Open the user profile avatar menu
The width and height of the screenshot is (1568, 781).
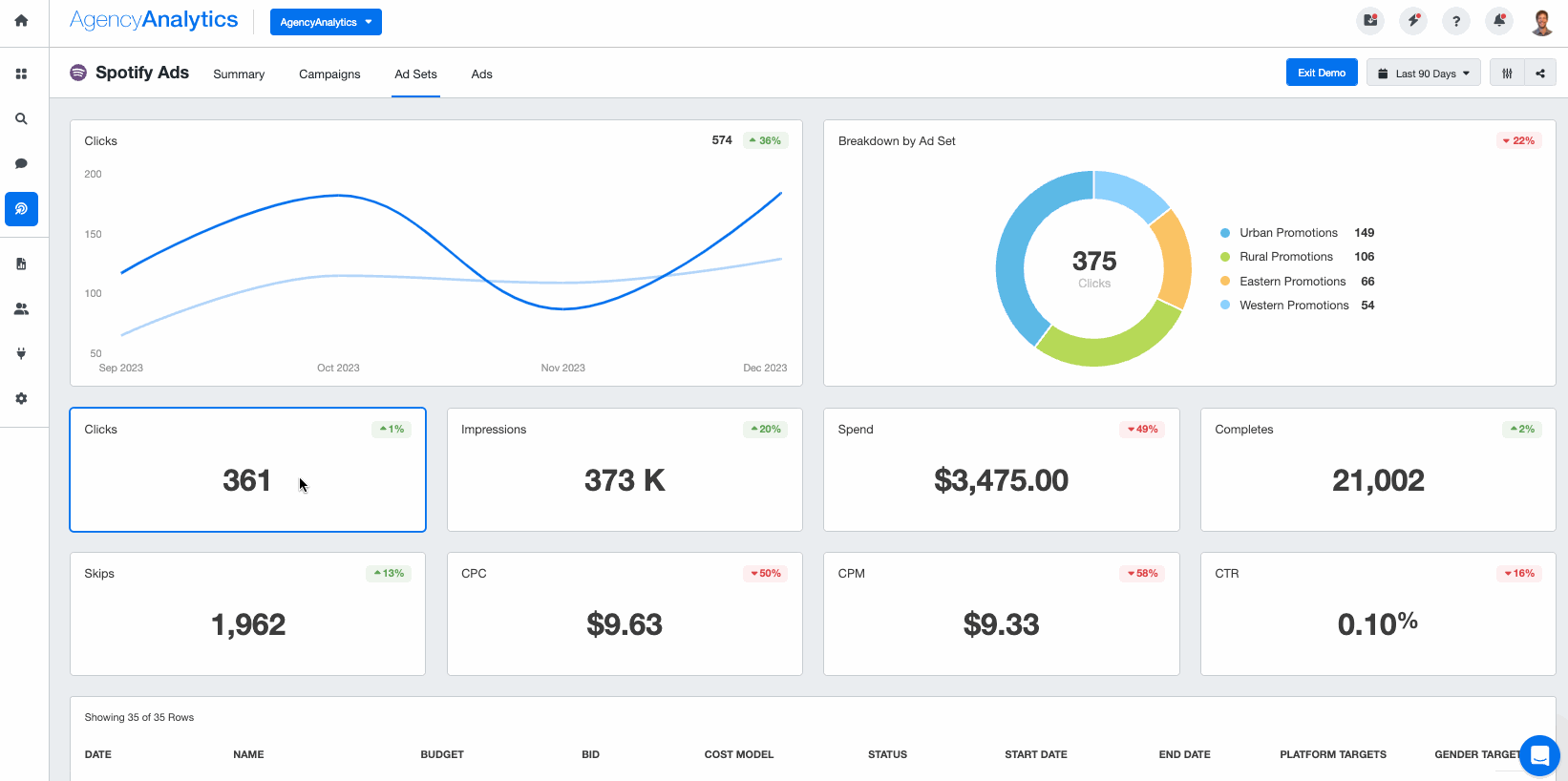coord(1541,21)
